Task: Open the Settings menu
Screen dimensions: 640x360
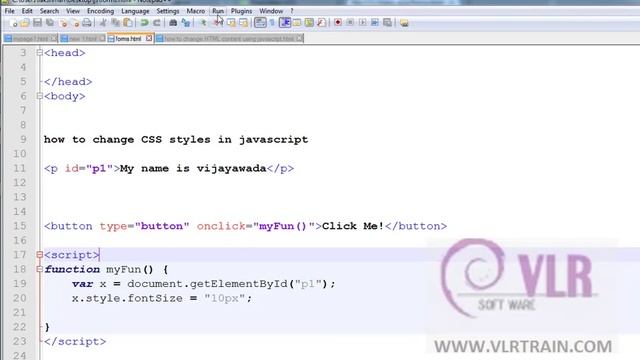Action: click(x=168, y=11)
